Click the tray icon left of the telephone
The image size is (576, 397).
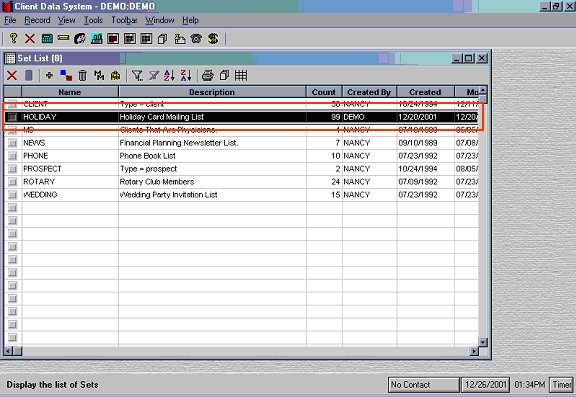click(x=180, y=38)
